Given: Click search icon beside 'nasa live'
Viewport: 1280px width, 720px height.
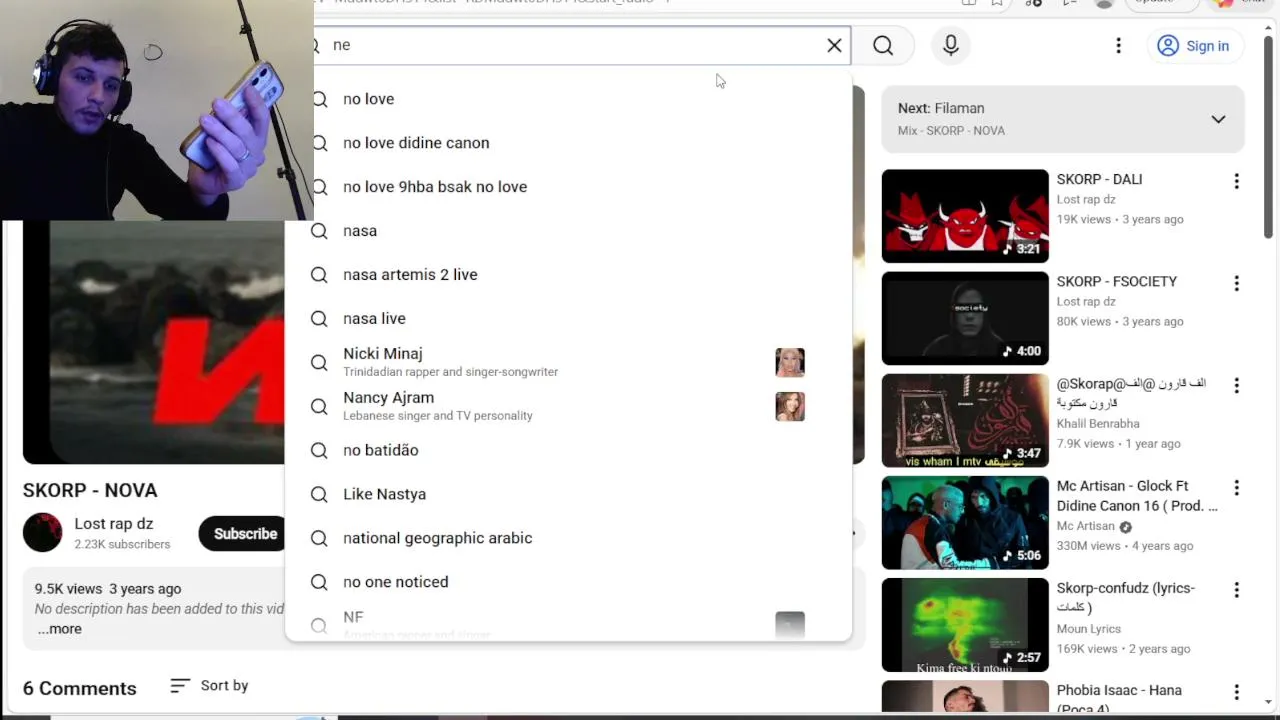Looking at the screenshot, I should pos(319,319).
